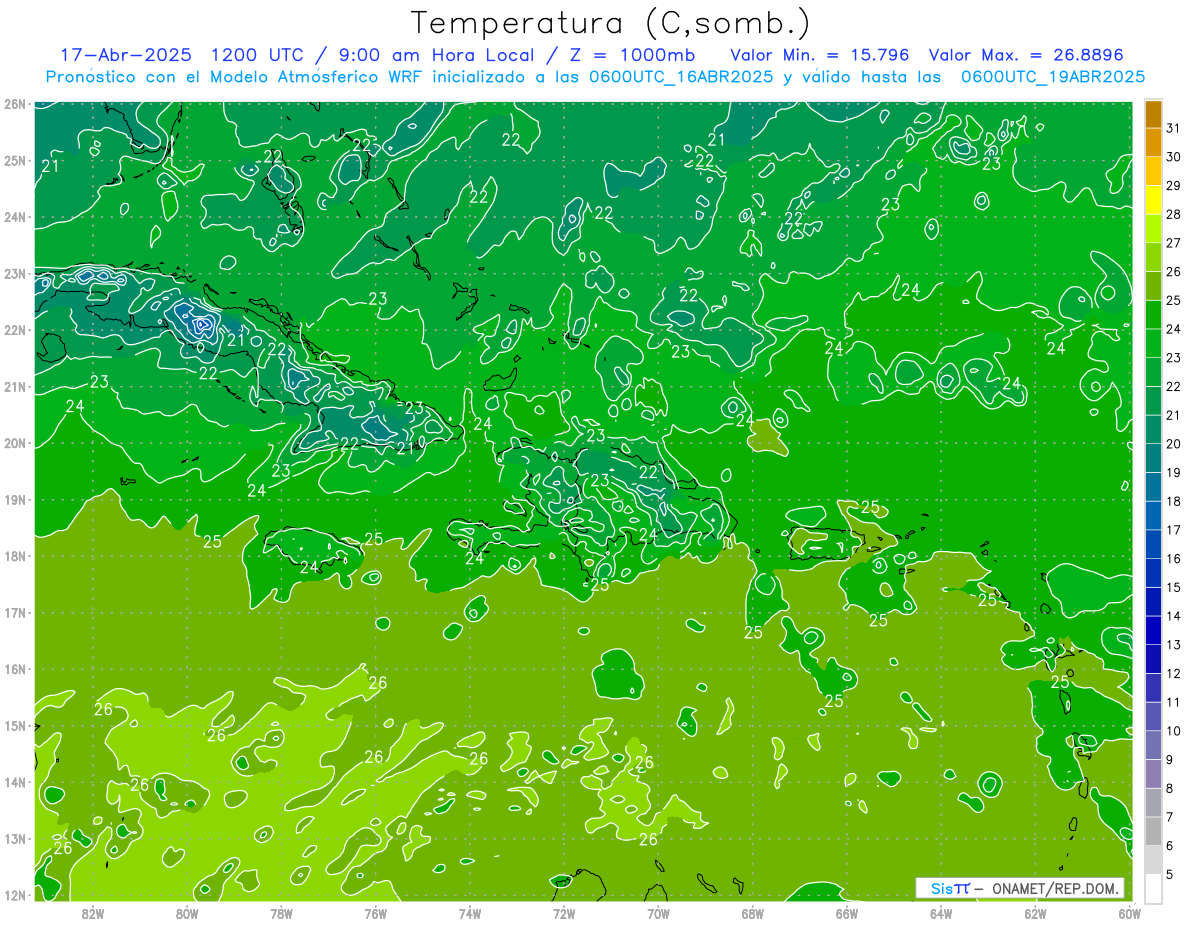Click the 20N latitude axis label
The image size is (1200, 927).
[15, 443]
